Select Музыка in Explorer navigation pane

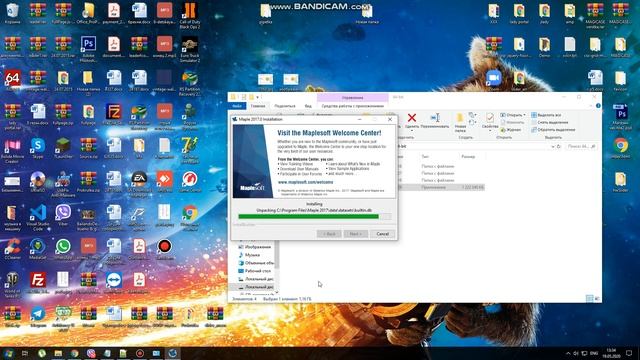249,255
